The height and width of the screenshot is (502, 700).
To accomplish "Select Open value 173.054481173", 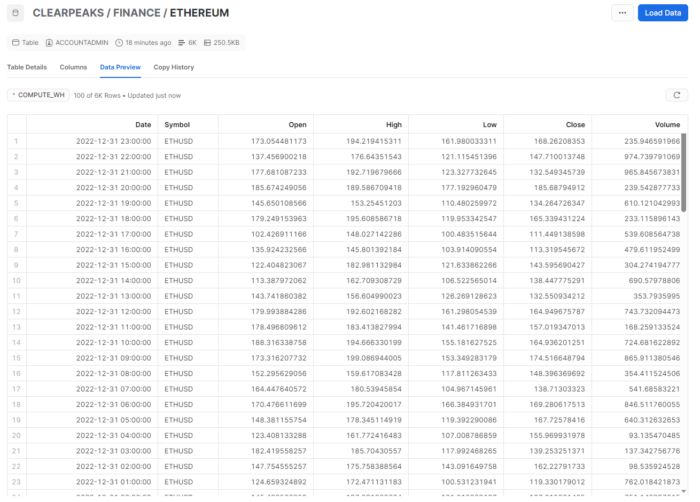I will (279, 141).
